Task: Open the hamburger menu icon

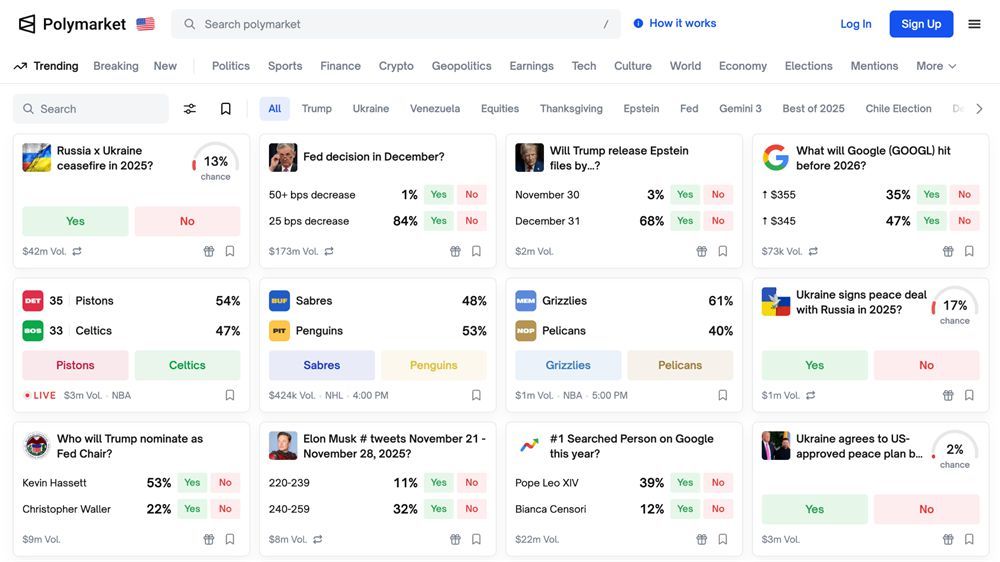Action: tap(974, 24)
